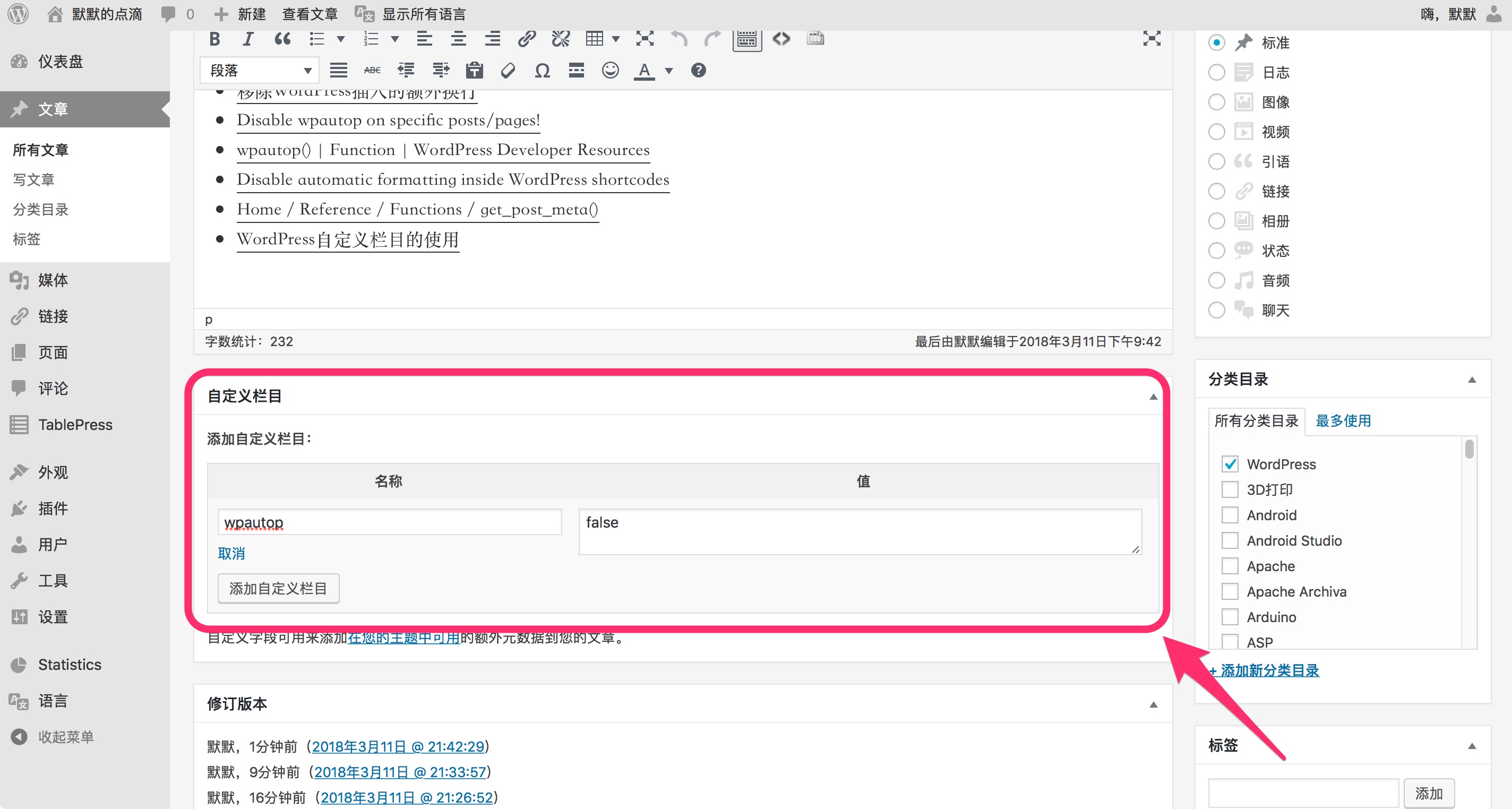Screen dimensions: 1512x809
Task: Switch to the 最多使用 categories tab
Action: pos(1343,420)
